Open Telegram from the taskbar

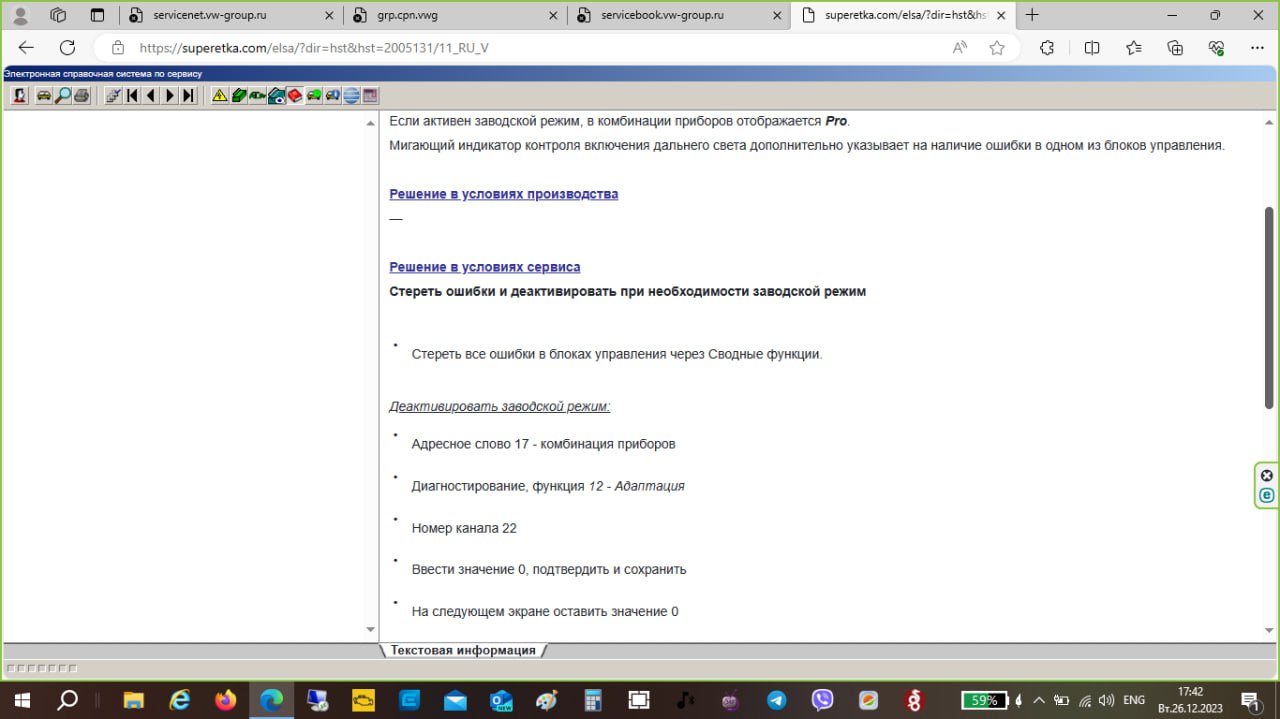776,700
